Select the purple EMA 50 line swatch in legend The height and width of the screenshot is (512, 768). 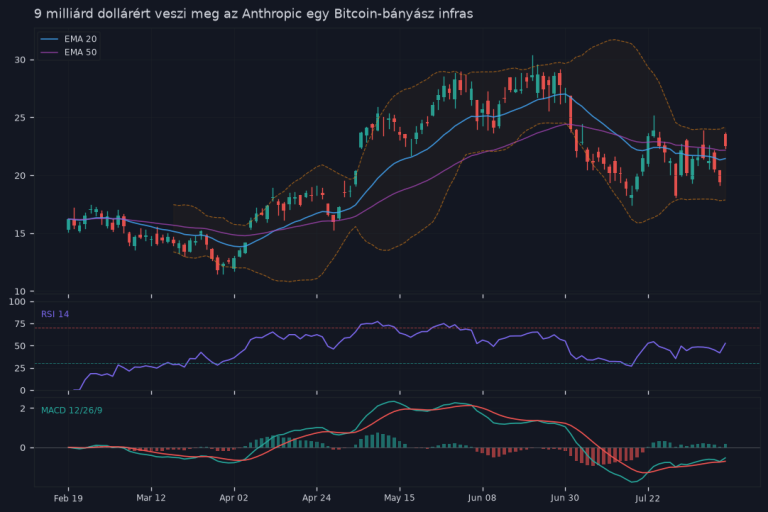tap(49, 52)
